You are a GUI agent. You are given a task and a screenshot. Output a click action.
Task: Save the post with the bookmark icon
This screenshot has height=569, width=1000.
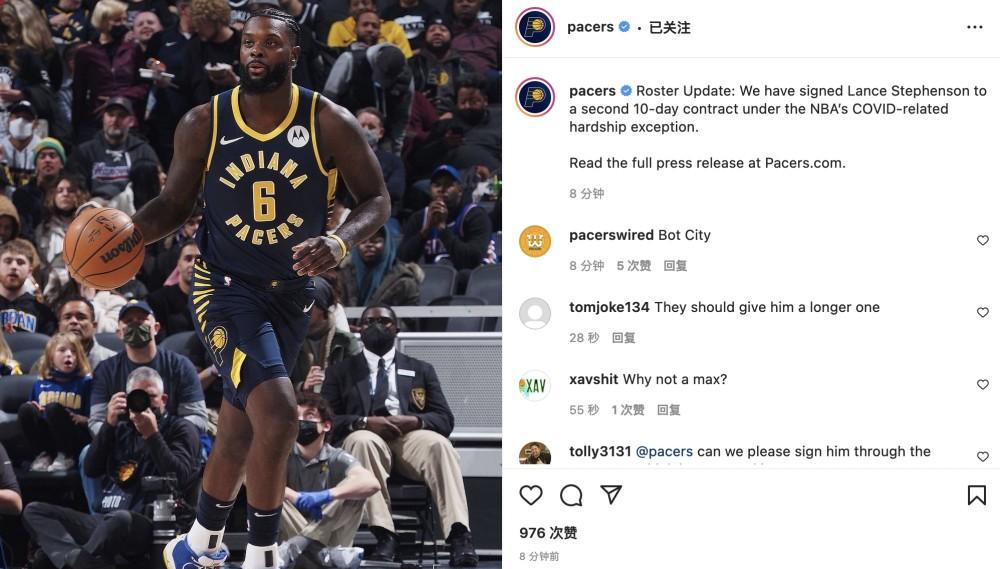[x=976, y=495]
